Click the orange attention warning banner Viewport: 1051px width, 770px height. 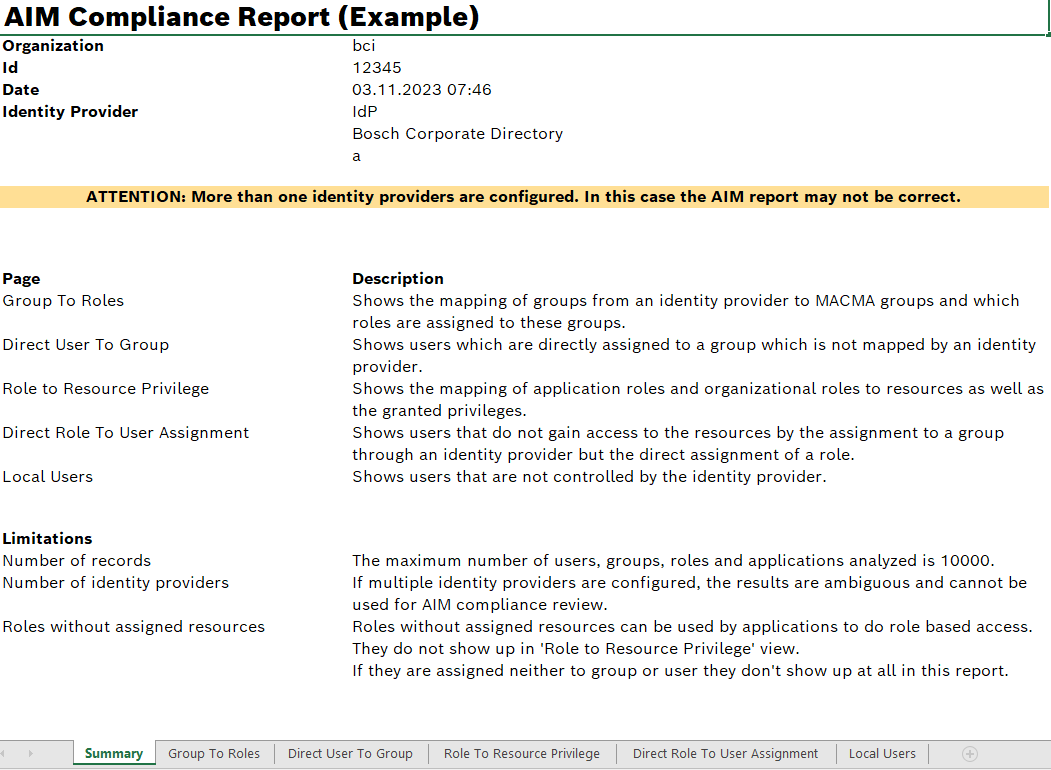point(525,196)
